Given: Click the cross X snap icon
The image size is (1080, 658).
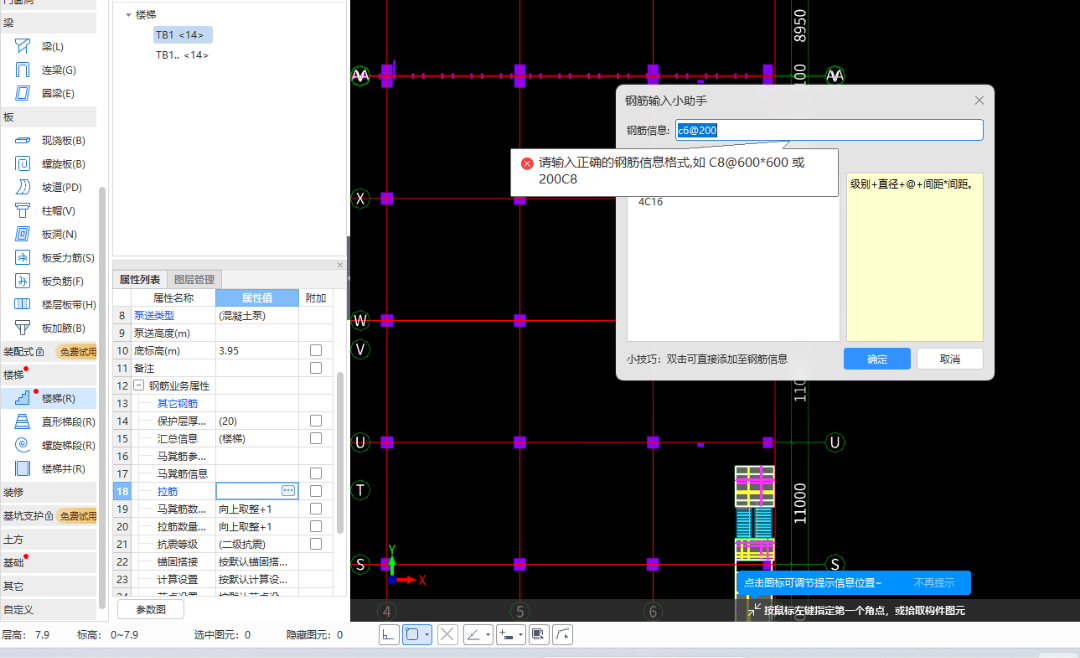Looking at the screenshot, I should (x=447, y=635).
